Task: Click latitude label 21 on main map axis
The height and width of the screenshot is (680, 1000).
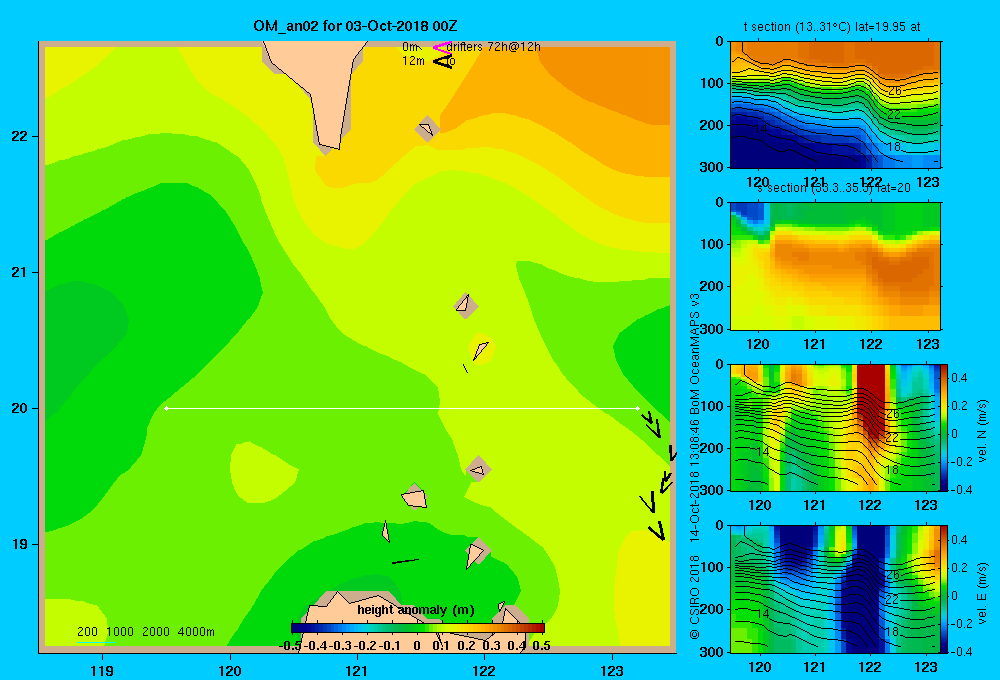Action: point(20,272)
